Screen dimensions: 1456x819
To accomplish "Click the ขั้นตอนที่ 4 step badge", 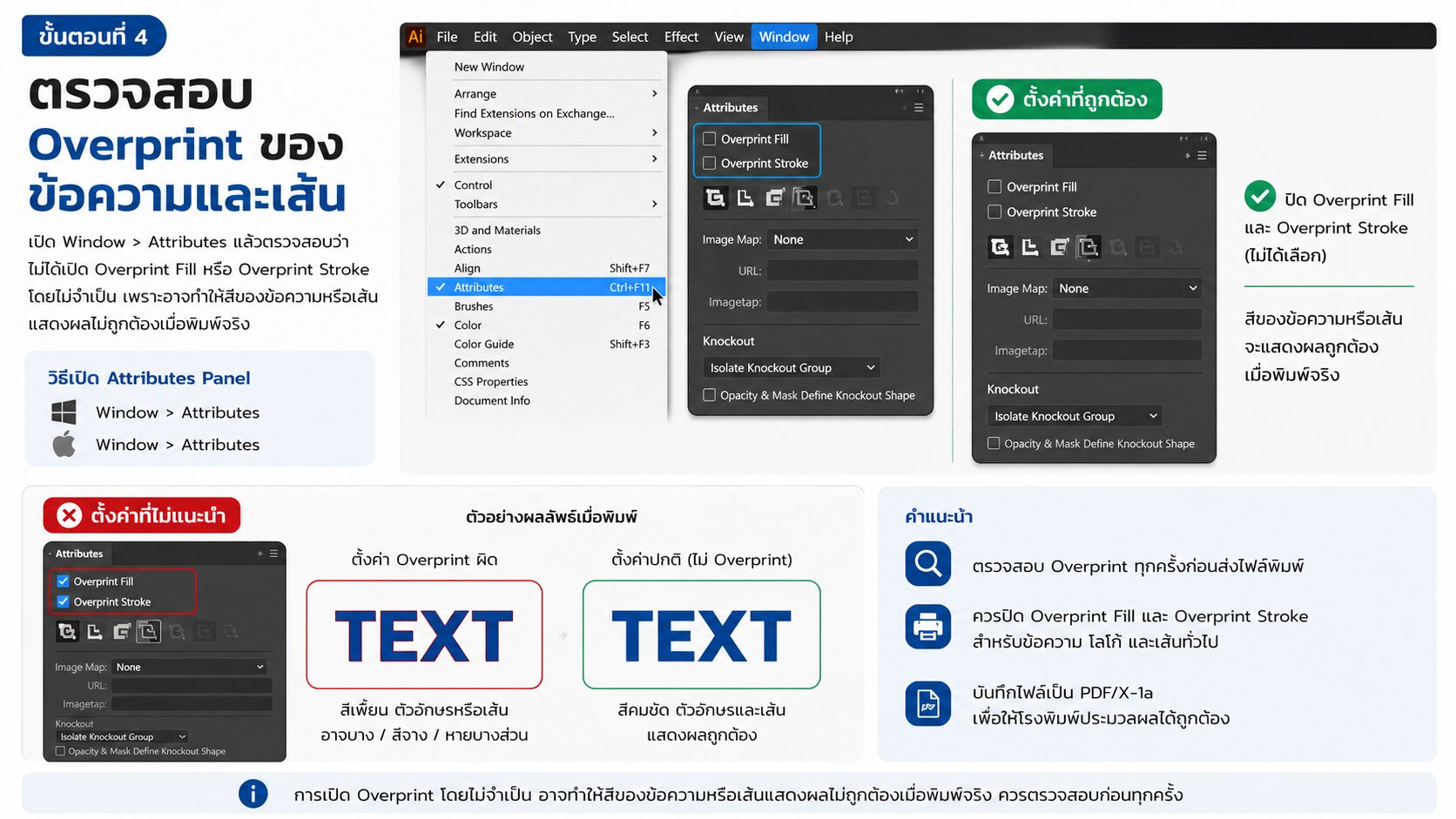I will (93, 36).
